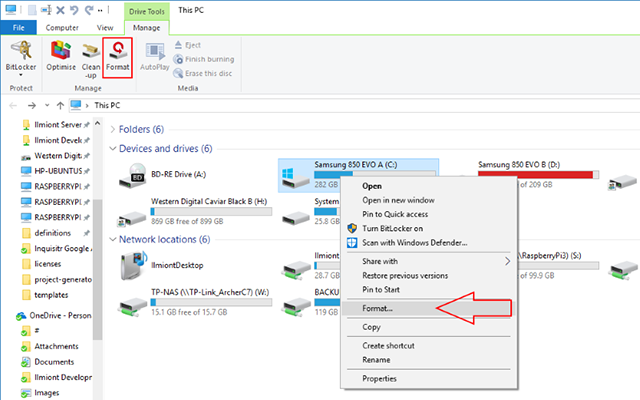Select the IlmiontDesktop network location
640x400 pixels.
coord(161,265)
